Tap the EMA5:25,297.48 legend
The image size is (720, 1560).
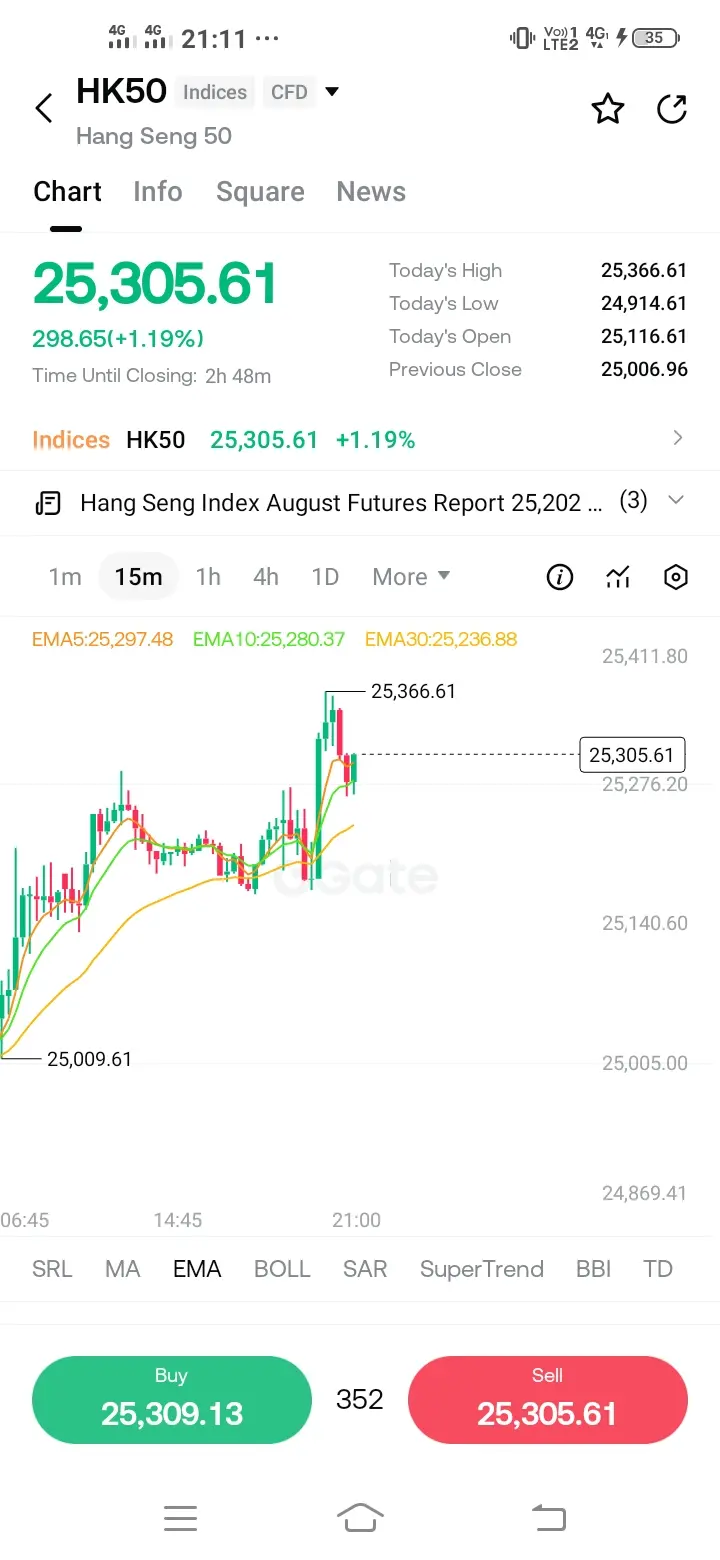click(102, 639)
